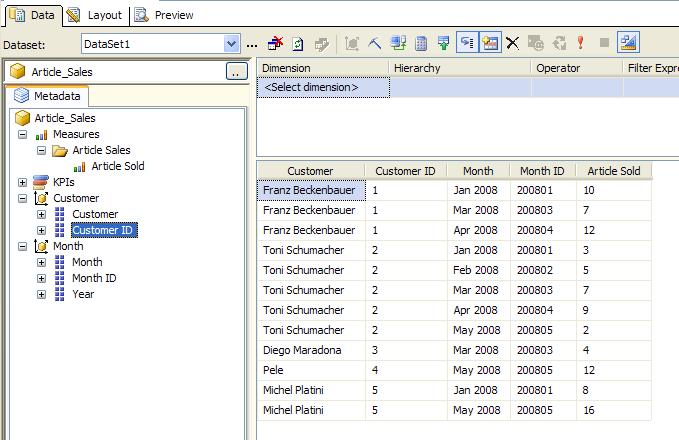This screenshot has height=440, width=679.
Task: Click the gray stop square icon
Action: [x=604, y=42]
